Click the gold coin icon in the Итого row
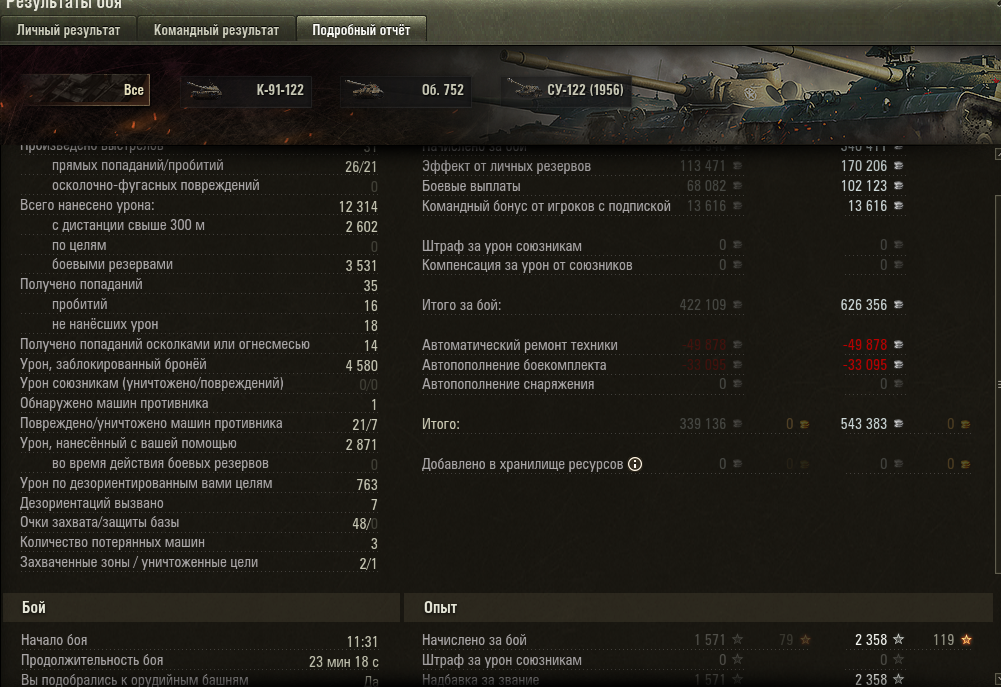Image resolution: width=1001 pixels, height=687 pixels. tap(965, 424)
